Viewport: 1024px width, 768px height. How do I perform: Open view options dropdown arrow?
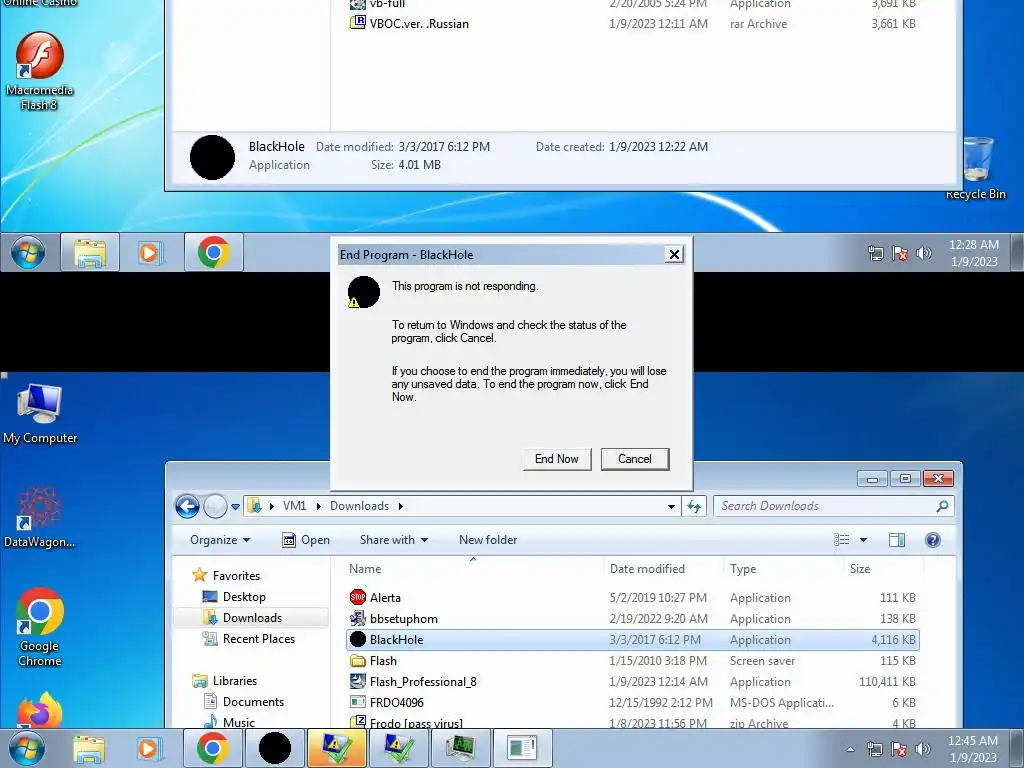tap(863, 540)
